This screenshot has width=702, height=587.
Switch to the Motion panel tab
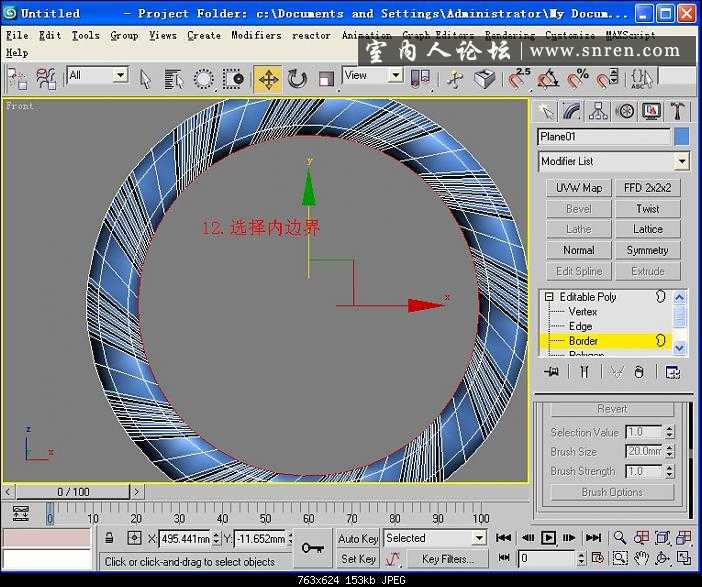[625, 111]
